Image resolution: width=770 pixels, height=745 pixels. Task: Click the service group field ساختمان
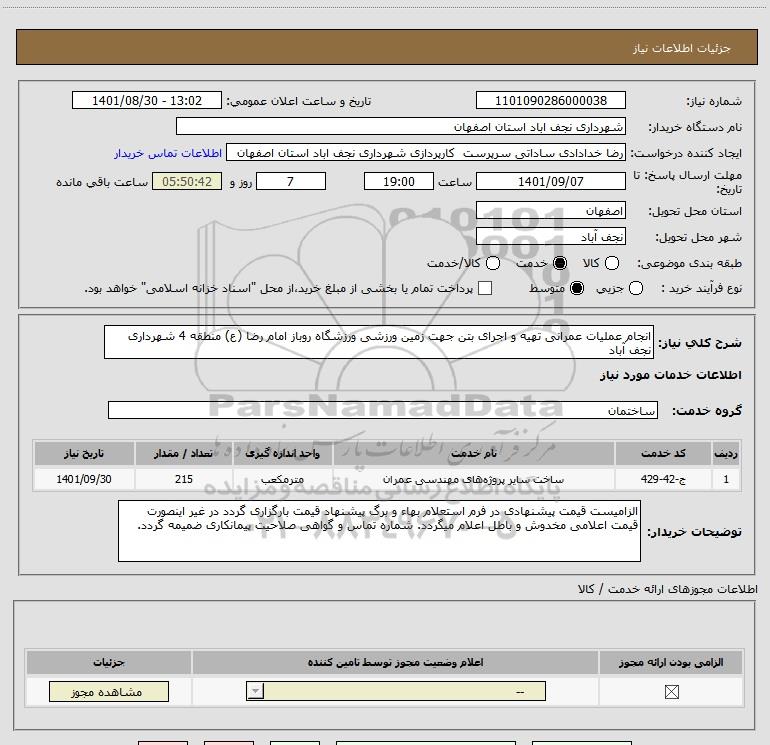383,410
